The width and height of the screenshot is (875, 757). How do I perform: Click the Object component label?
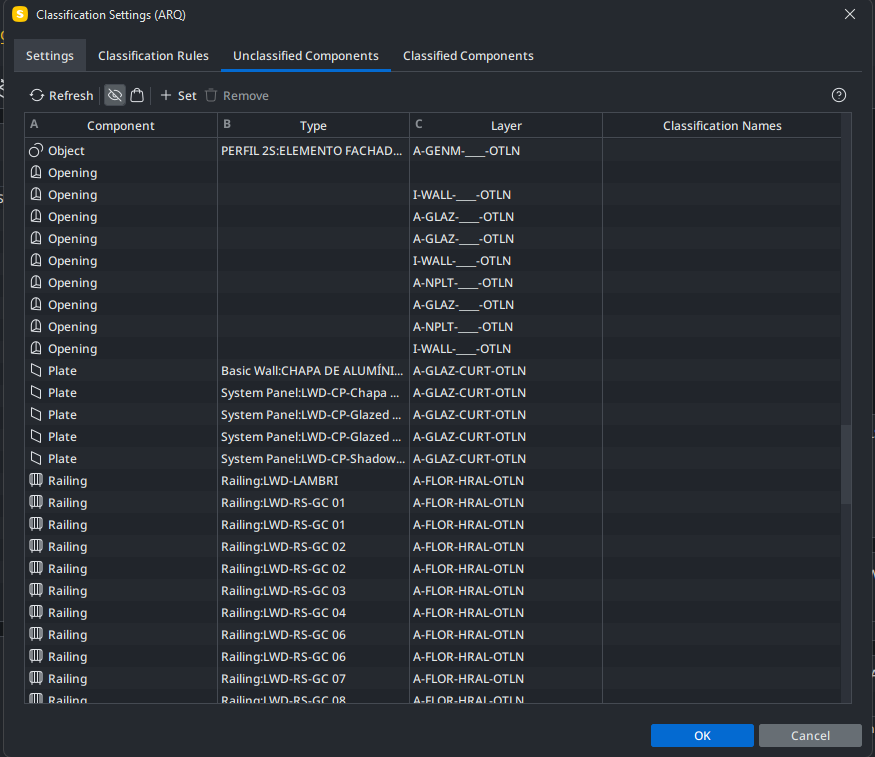(x=66, y=151)
